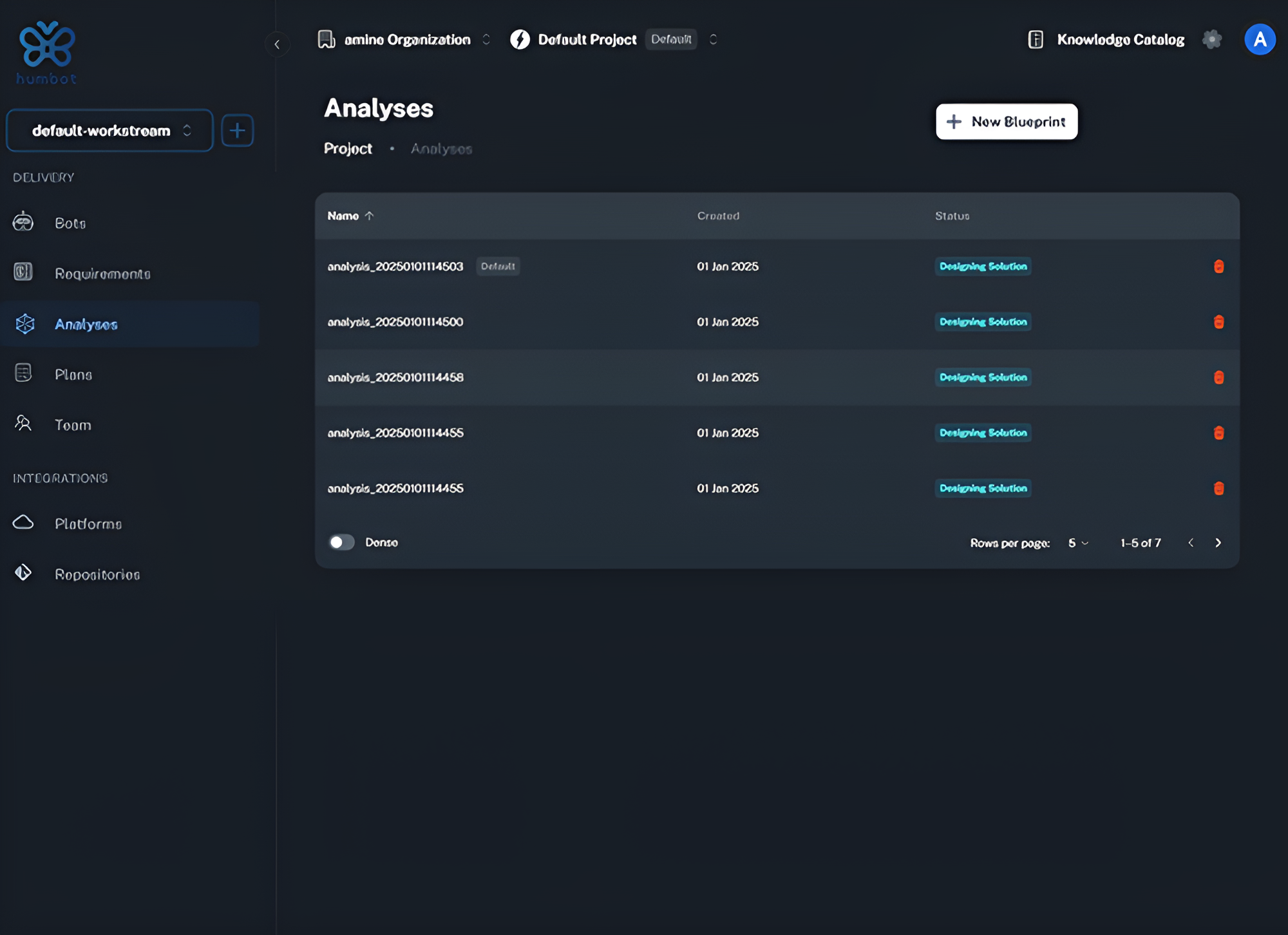Open the Bots section in the sidebar

coord(70,223)
